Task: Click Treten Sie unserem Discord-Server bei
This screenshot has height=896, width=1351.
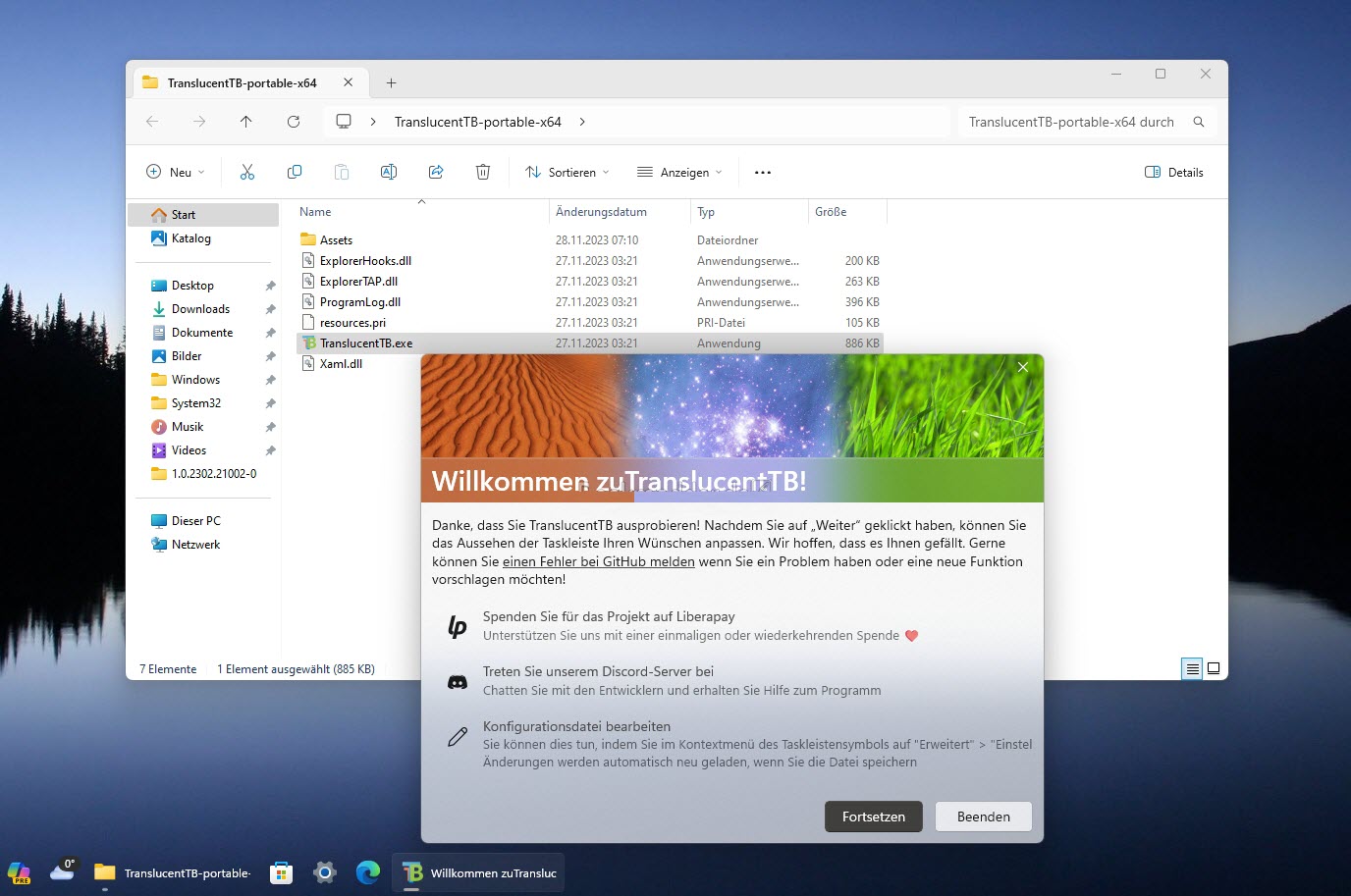Action: point(598,671)
